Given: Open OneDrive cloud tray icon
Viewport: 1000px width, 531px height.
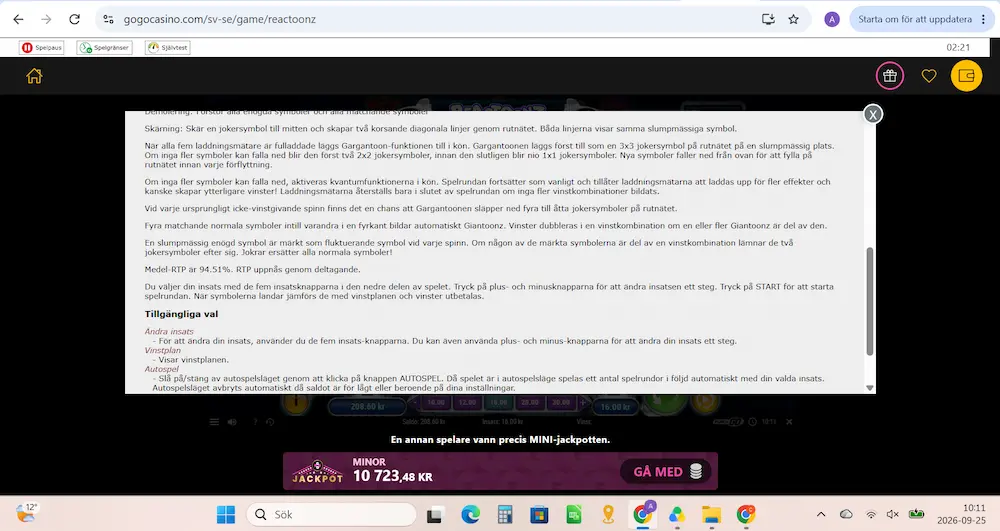Looking at the screenshot, I should (x=846, y=514).
